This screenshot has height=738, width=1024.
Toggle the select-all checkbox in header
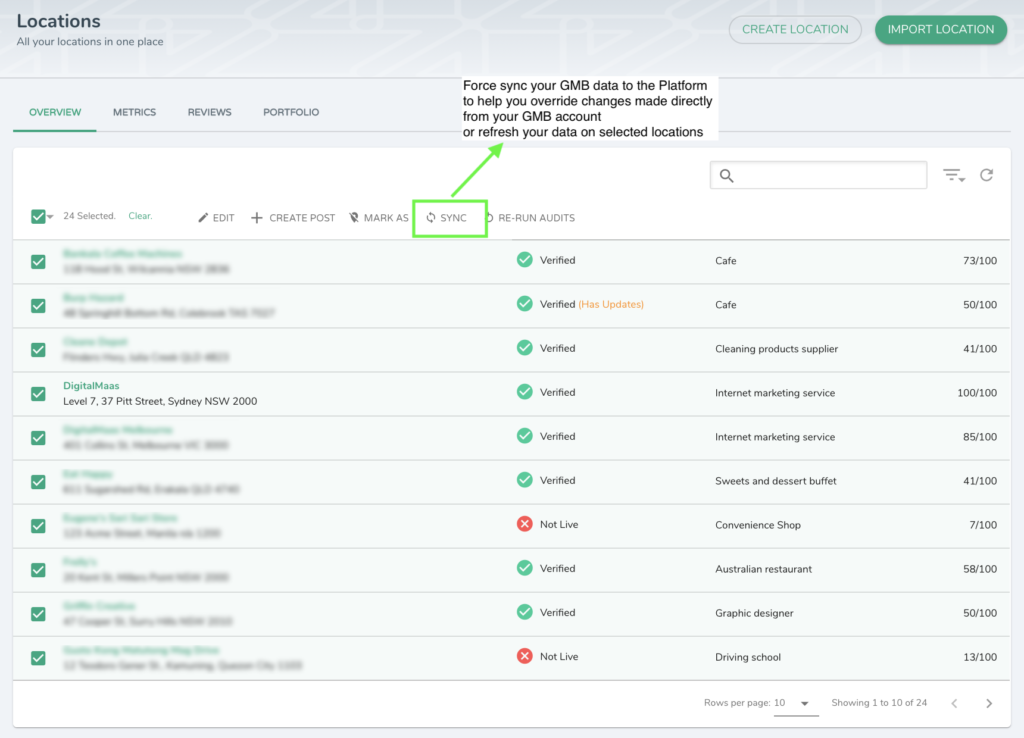pyautogui.click(x=38, y=216)
